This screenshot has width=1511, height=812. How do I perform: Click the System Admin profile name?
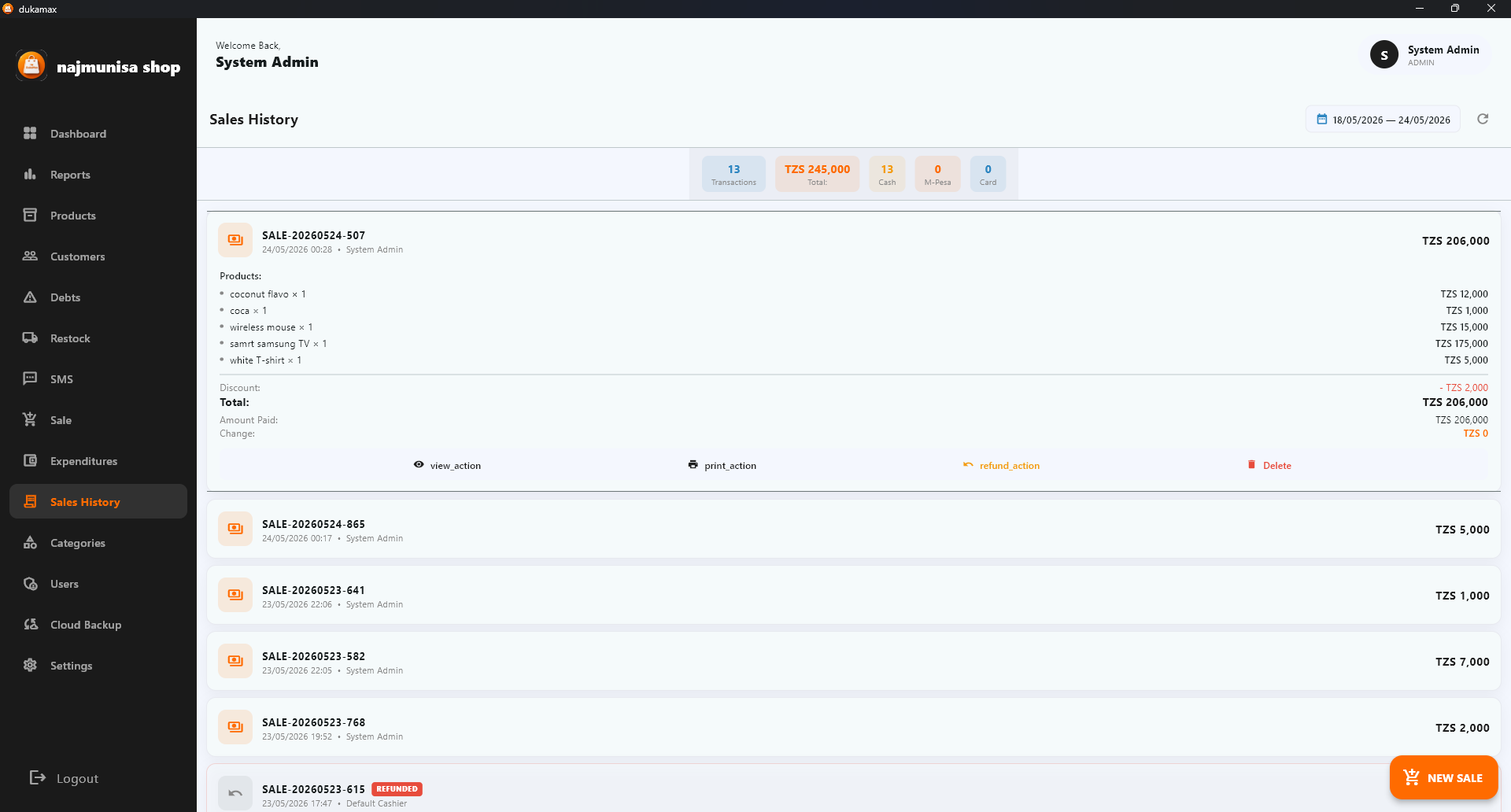point(1443,50)
